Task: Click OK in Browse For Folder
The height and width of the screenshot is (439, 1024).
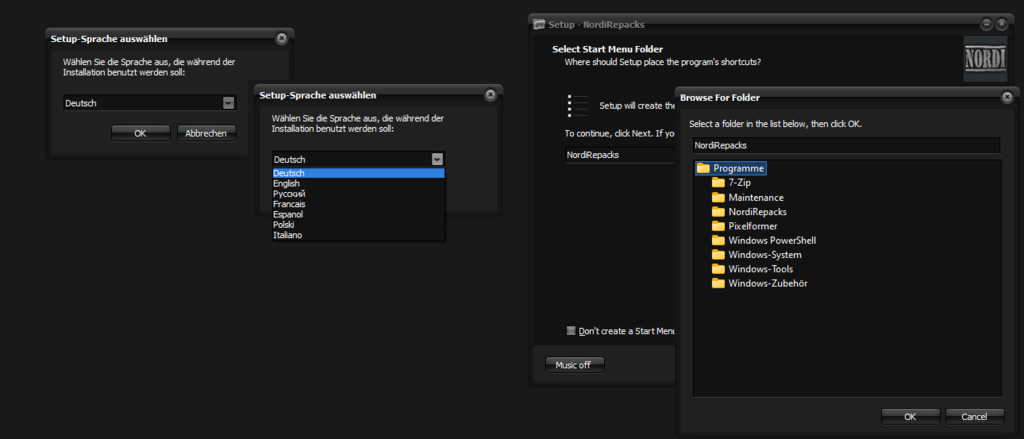Action: 910,417
